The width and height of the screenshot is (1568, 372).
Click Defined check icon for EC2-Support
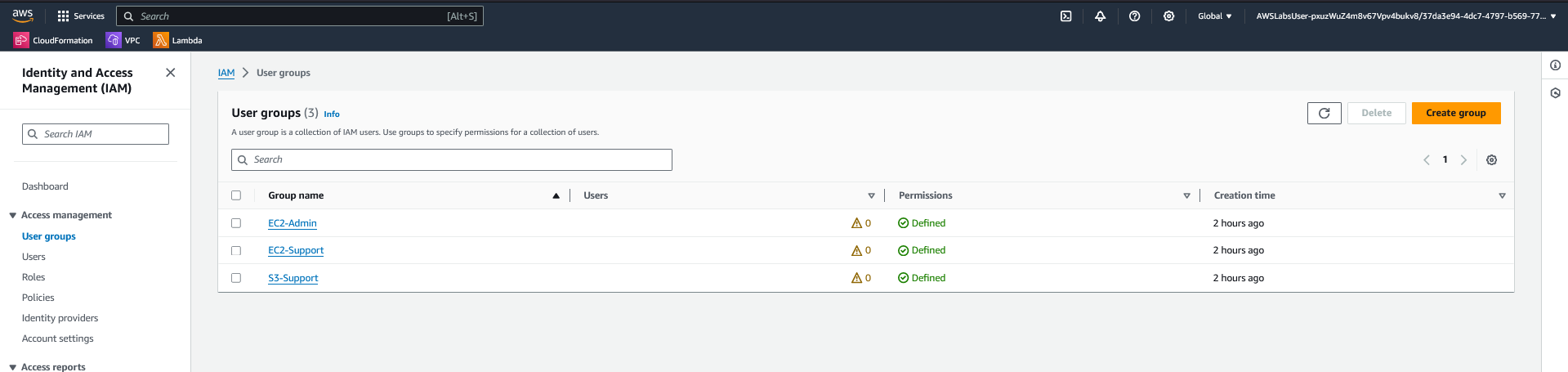903,250
